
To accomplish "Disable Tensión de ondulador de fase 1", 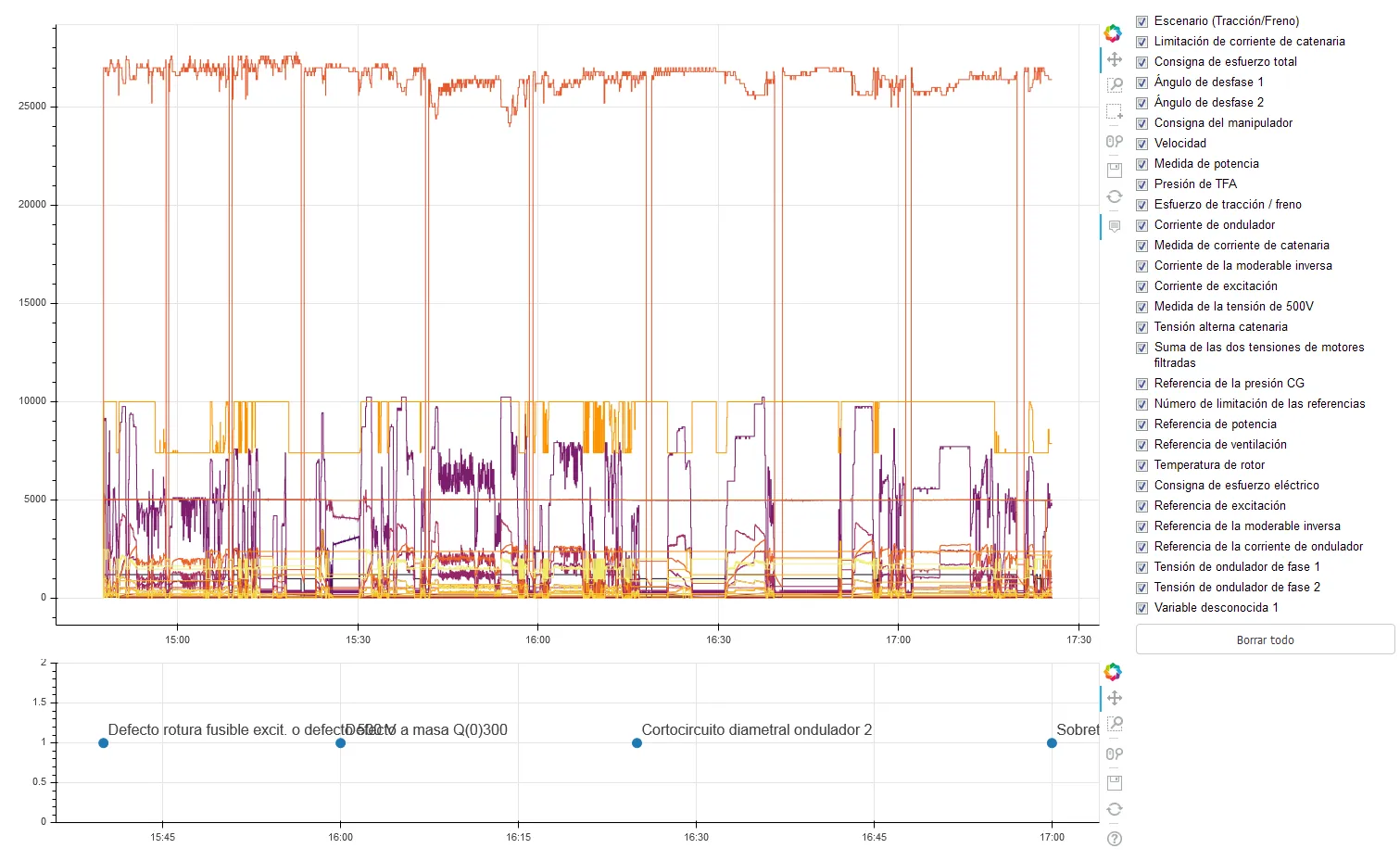I will click(x=1142, y=567).
